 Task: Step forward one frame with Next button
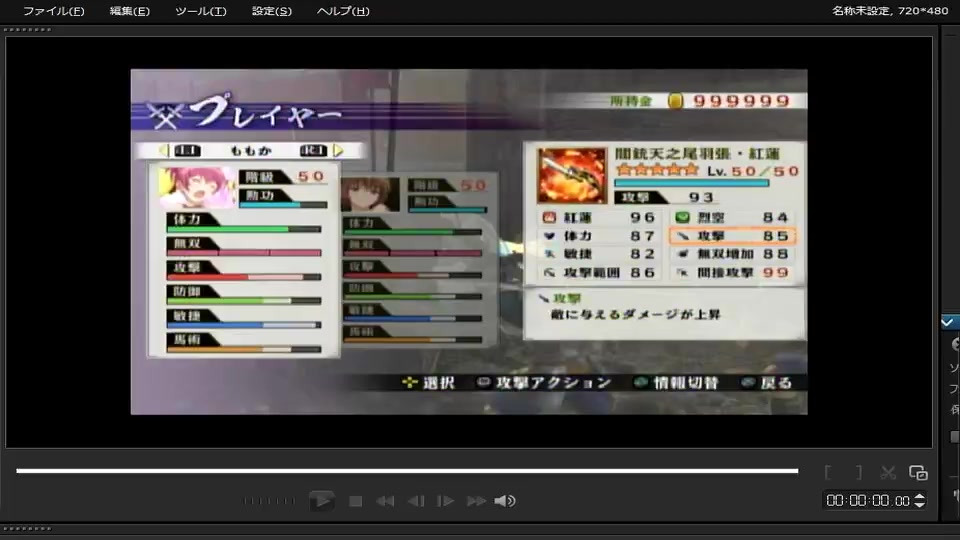(x=445, y=501)
